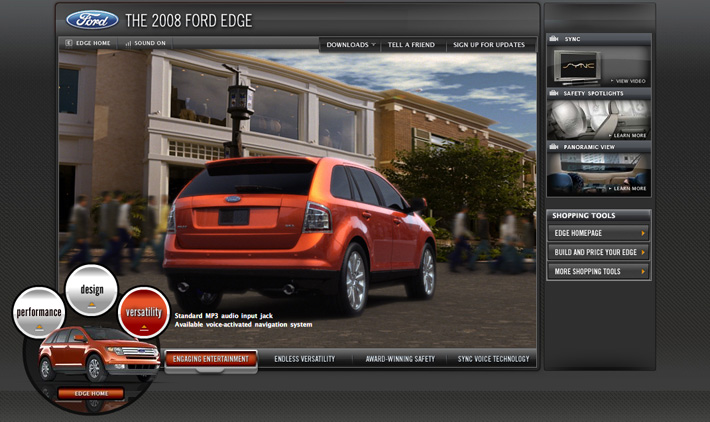Viewport: 710px width, 422px height.
Task: Expand the versatility bubble arrow
Action: click(x=144, y=327)
